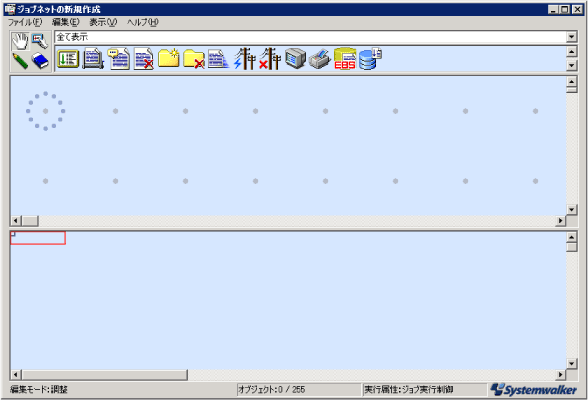Click lower pane scroll down arrow

coord(572,363)
